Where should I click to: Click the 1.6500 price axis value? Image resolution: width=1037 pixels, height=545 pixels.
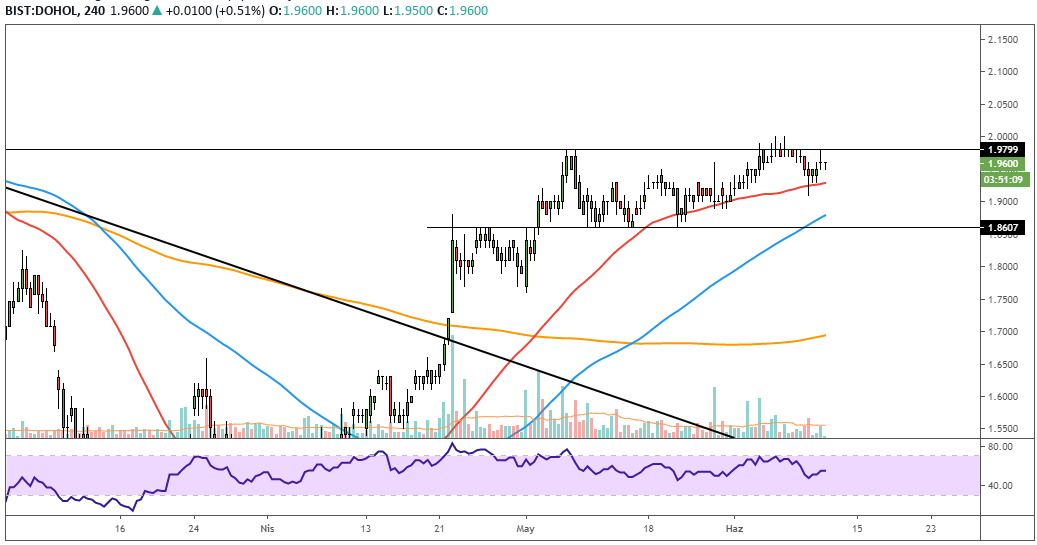click(x=1003, y=364)
